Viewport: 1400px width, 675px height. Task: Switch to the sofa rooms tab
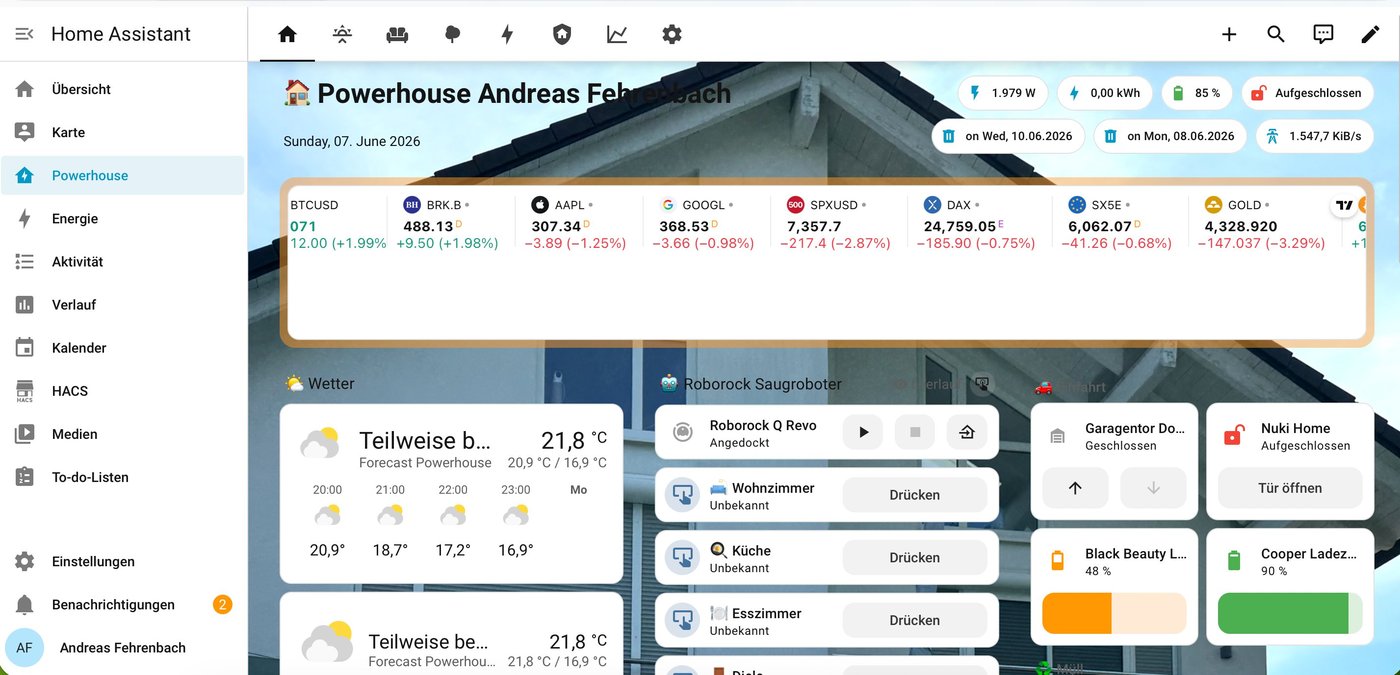(397, 34)
